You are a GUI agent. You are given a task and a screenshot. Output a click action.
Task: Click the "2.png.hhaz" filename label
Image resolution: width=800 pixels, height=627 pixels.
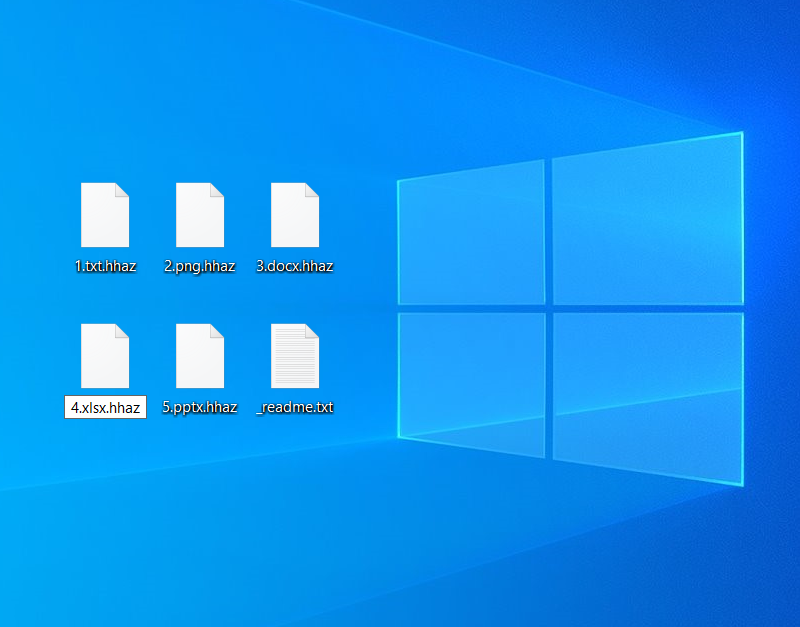(200, 266)
